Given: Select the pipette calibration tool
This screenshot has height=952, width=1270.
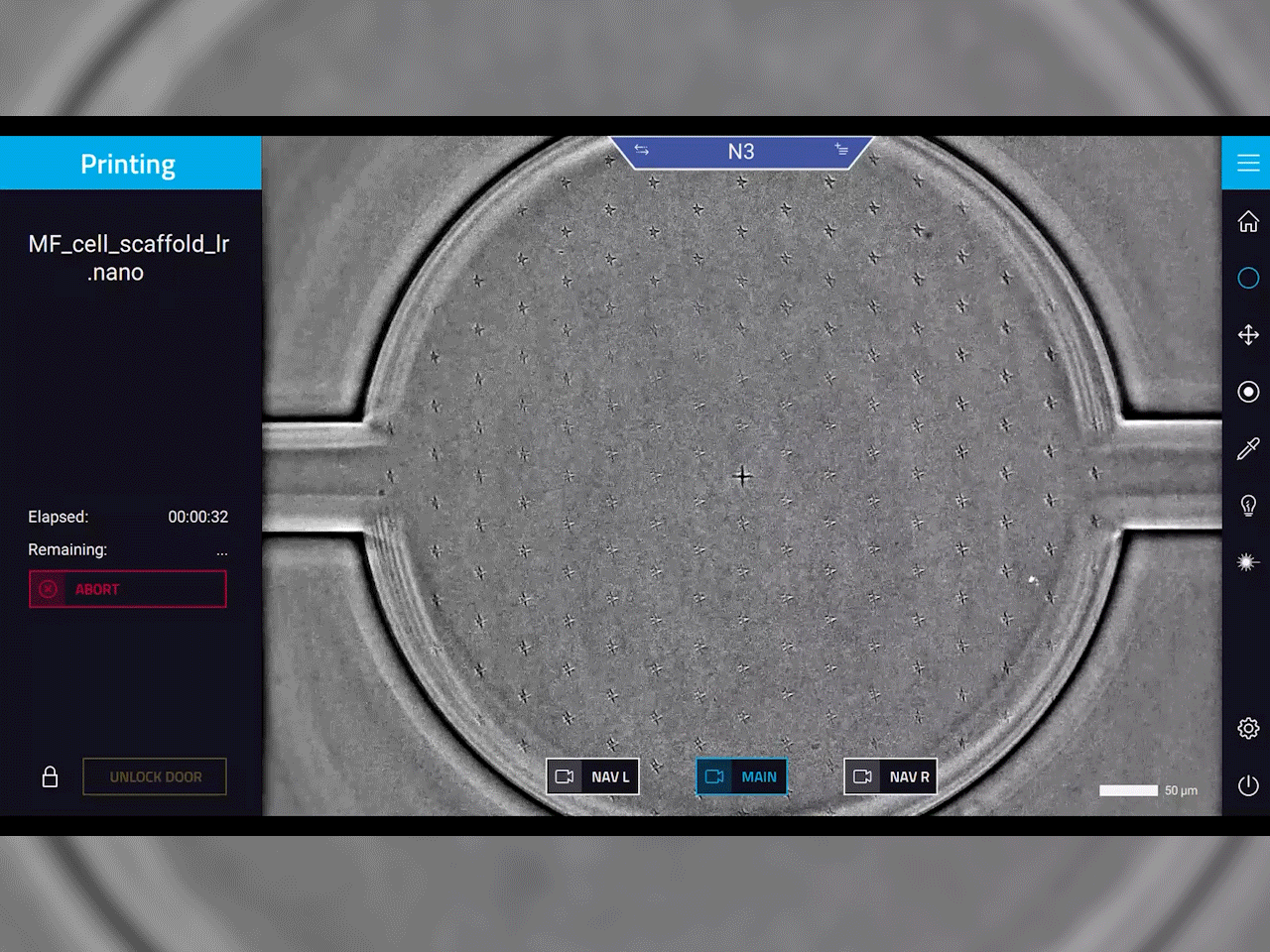Looking at the screenshot, I should pyautogui.click(x=1248, y=449).
